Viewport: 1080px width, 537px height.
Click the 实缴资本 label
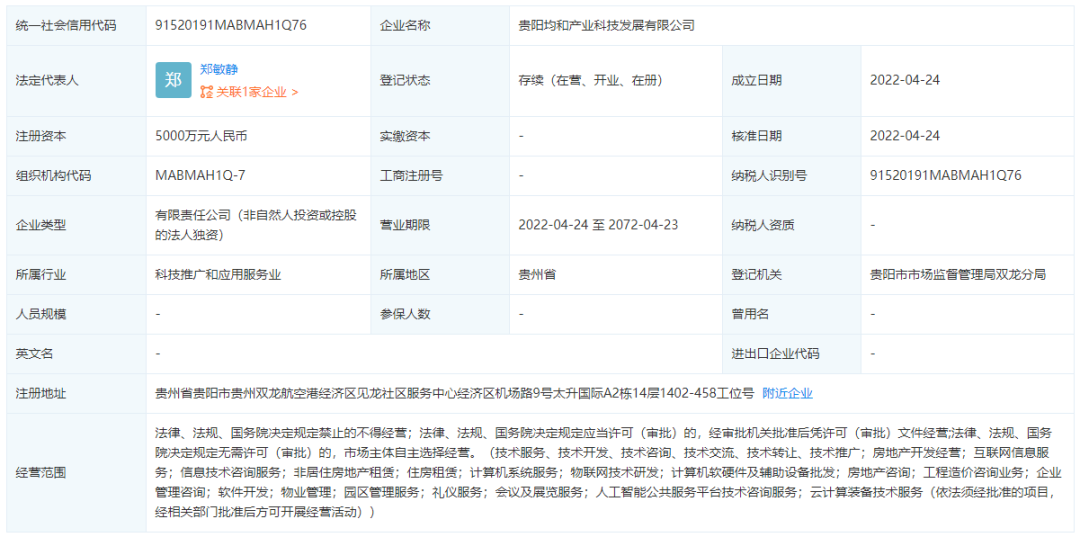click(x=405, y=136)
